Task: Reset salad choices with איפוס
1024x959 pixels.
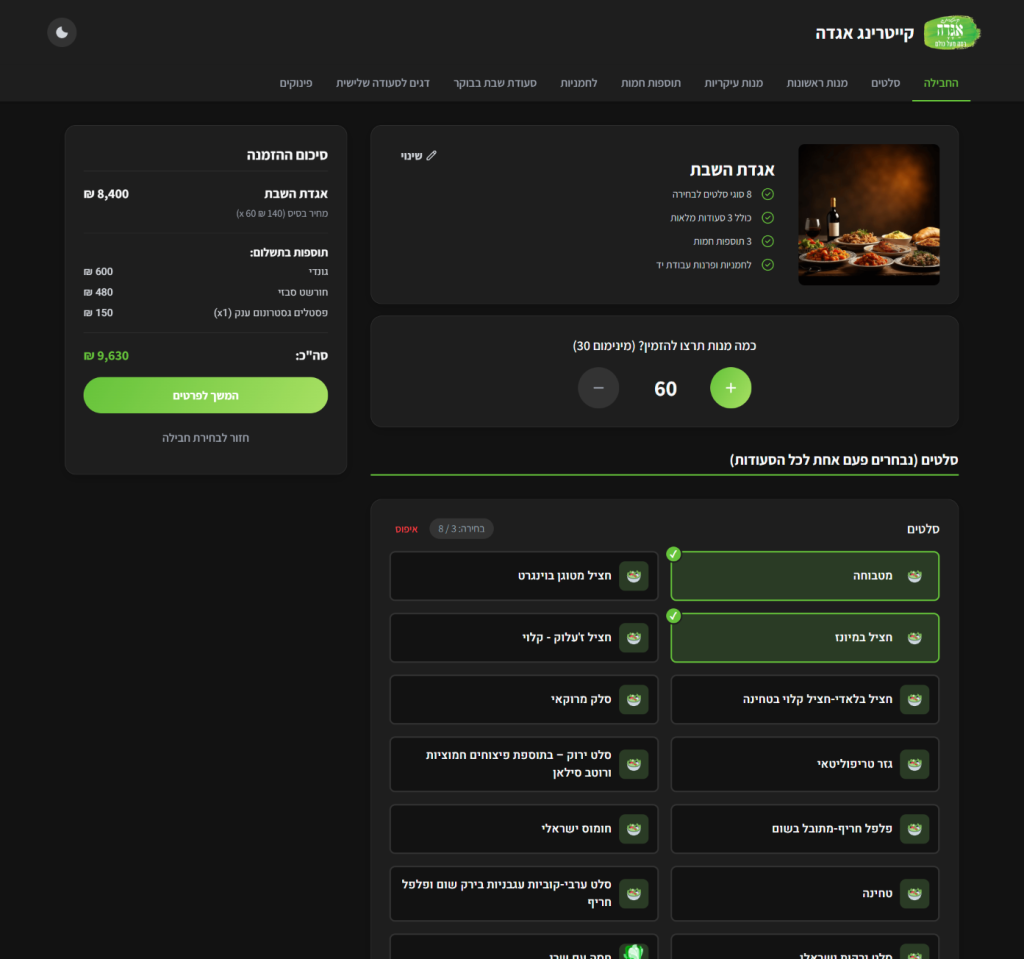Action: [406, 529]
